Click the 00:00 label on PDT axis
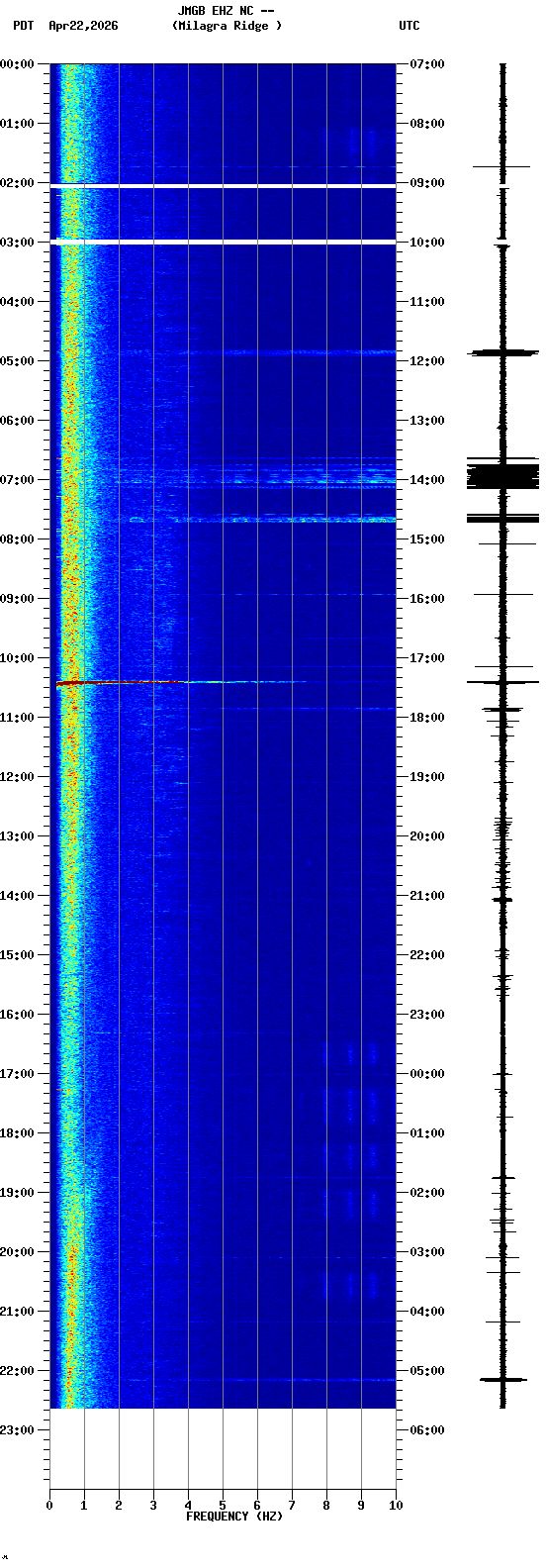546x1568 pixels. [17, 64]
